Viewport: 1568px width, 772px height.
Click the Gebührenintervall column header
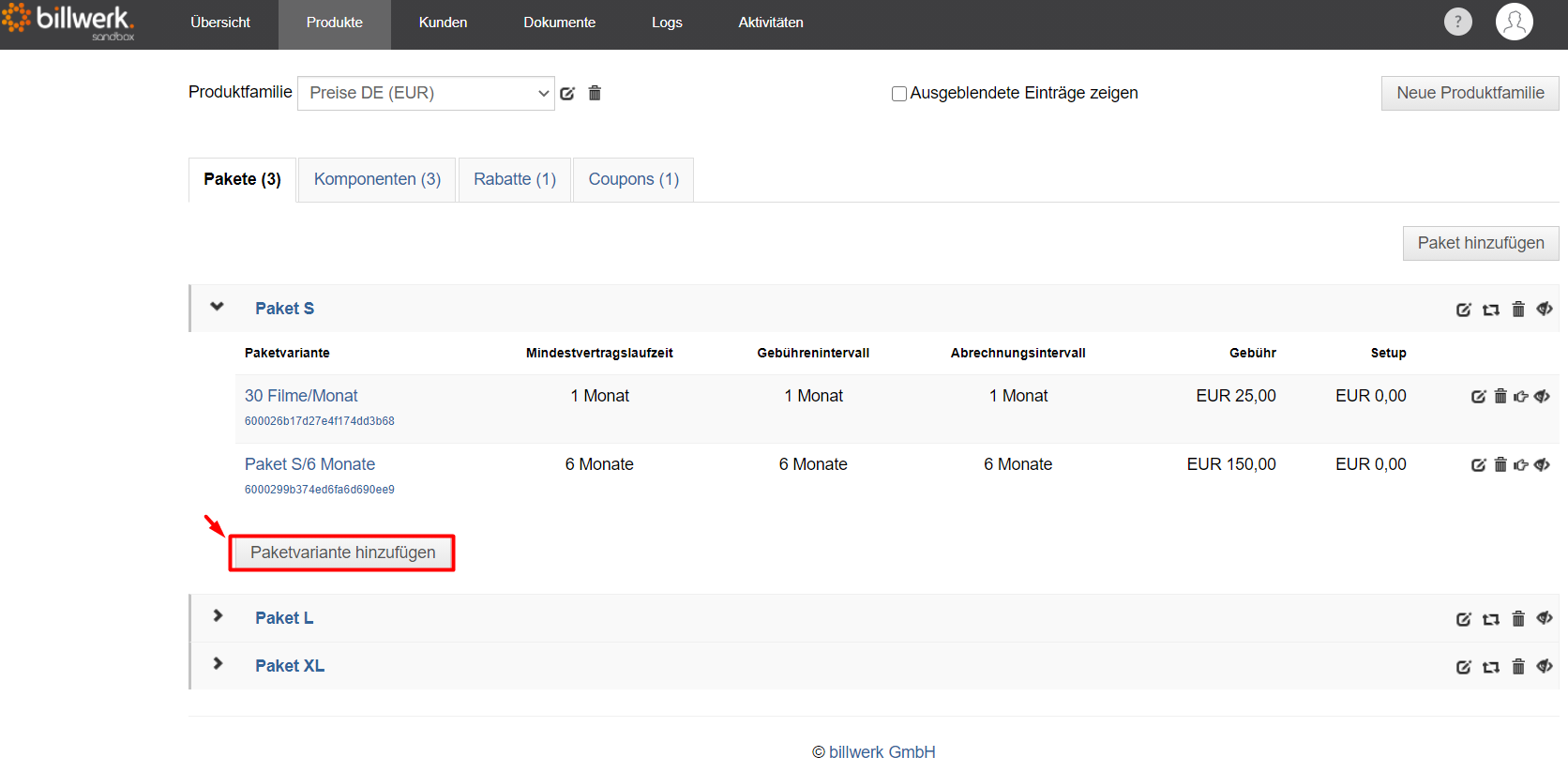(x=813, y=354)
